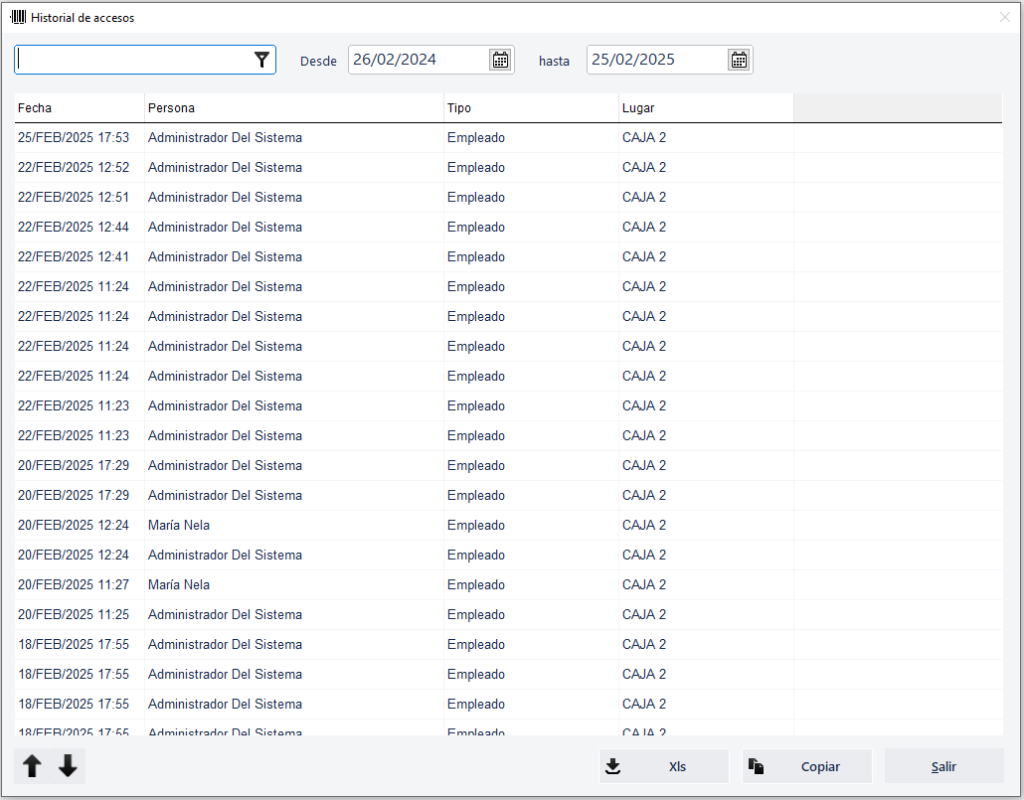
Task: Click the barcode icon in title bar
Action: point(18,17)
